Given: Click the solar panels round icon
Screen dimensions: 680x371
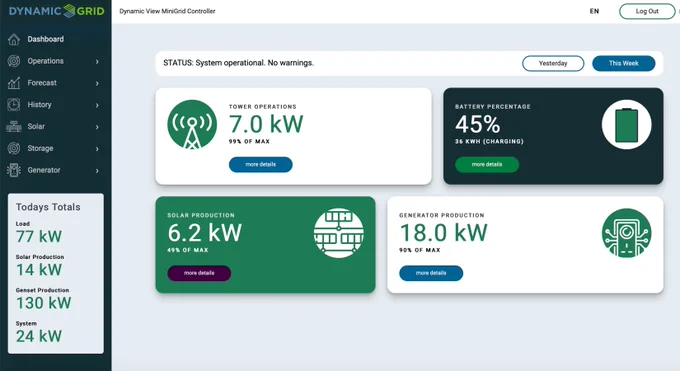Looking at the screenshot, I should click(x=338, y=233).
